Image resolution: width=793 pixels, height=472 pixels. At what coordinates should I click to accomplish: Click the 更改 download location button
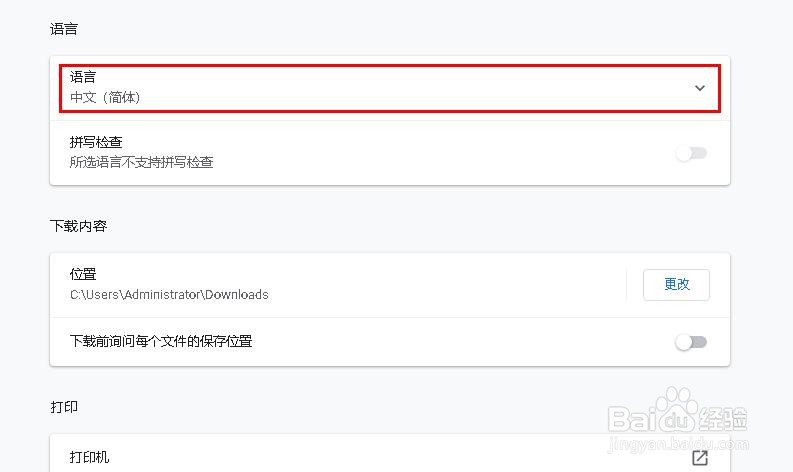(x=677, y=285)
